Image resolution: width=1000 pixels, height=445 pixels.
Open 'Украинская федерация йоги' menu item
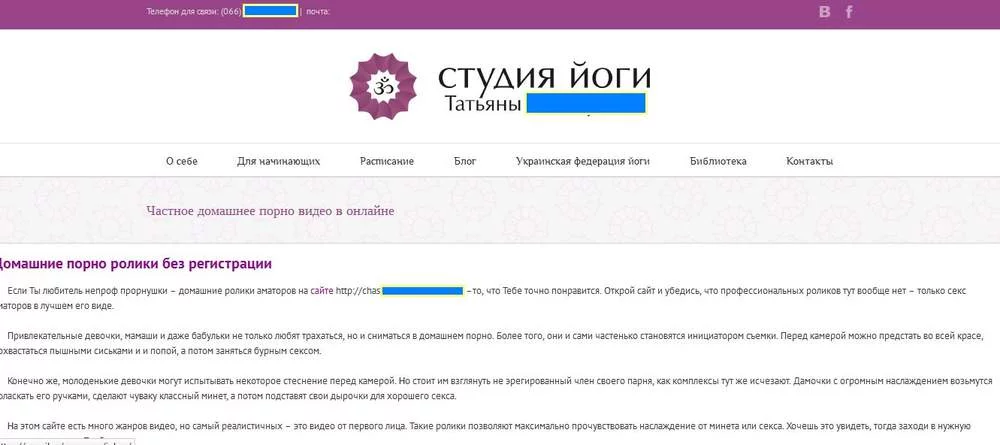click(x=583, y=161)
